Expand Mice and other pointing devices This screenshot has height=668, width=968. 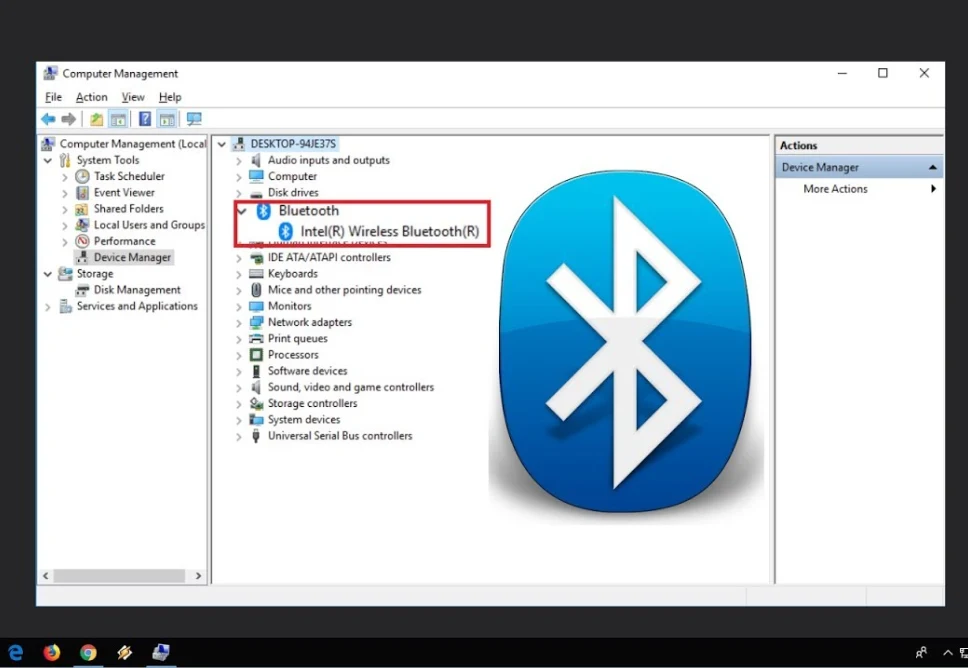[x=239, y=290]
